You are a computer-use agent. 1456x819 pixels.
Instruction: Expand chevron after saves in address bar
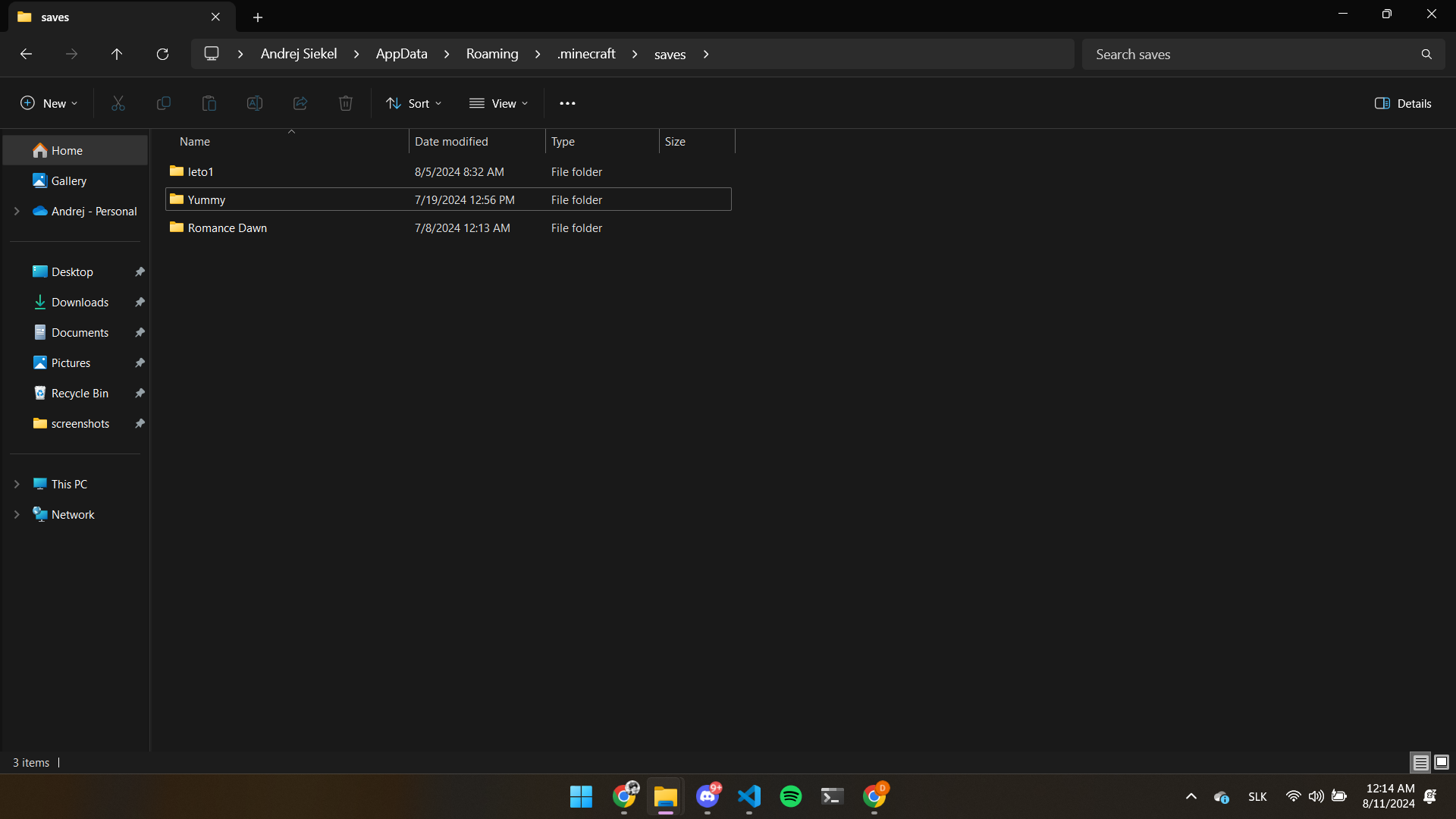pos(706,54)
